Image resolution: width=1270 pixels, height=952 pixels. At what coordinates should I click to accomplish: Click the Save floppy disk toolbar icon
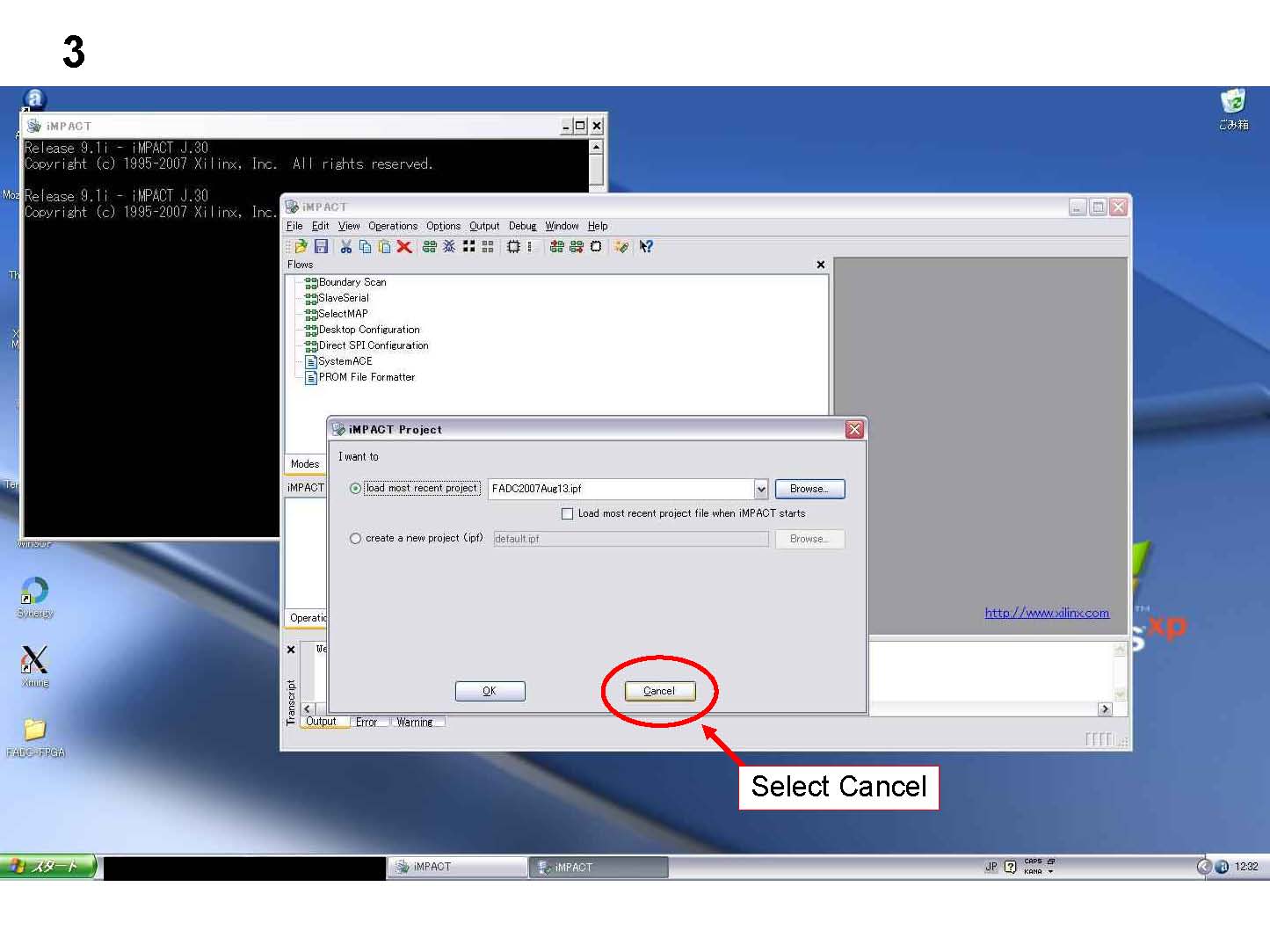pos(321,247)
